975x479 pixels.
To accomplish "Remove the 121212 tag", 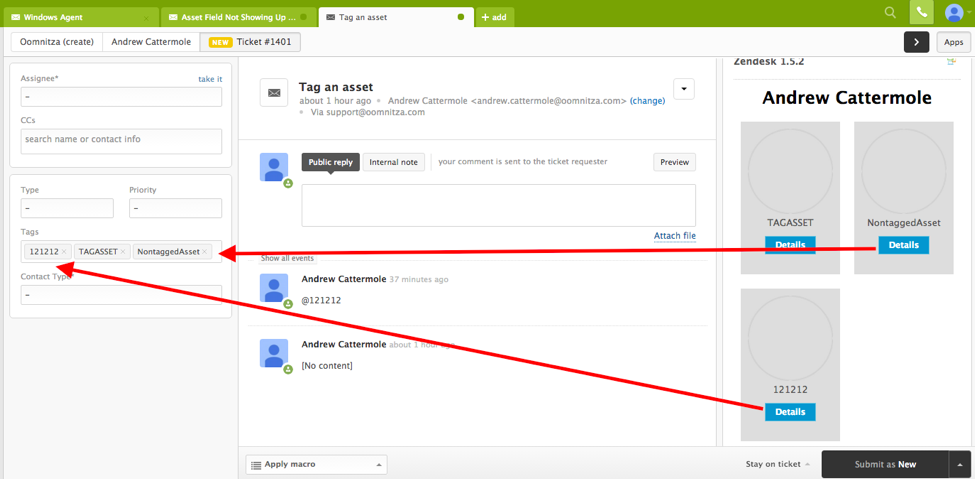I will coord(64,252).
